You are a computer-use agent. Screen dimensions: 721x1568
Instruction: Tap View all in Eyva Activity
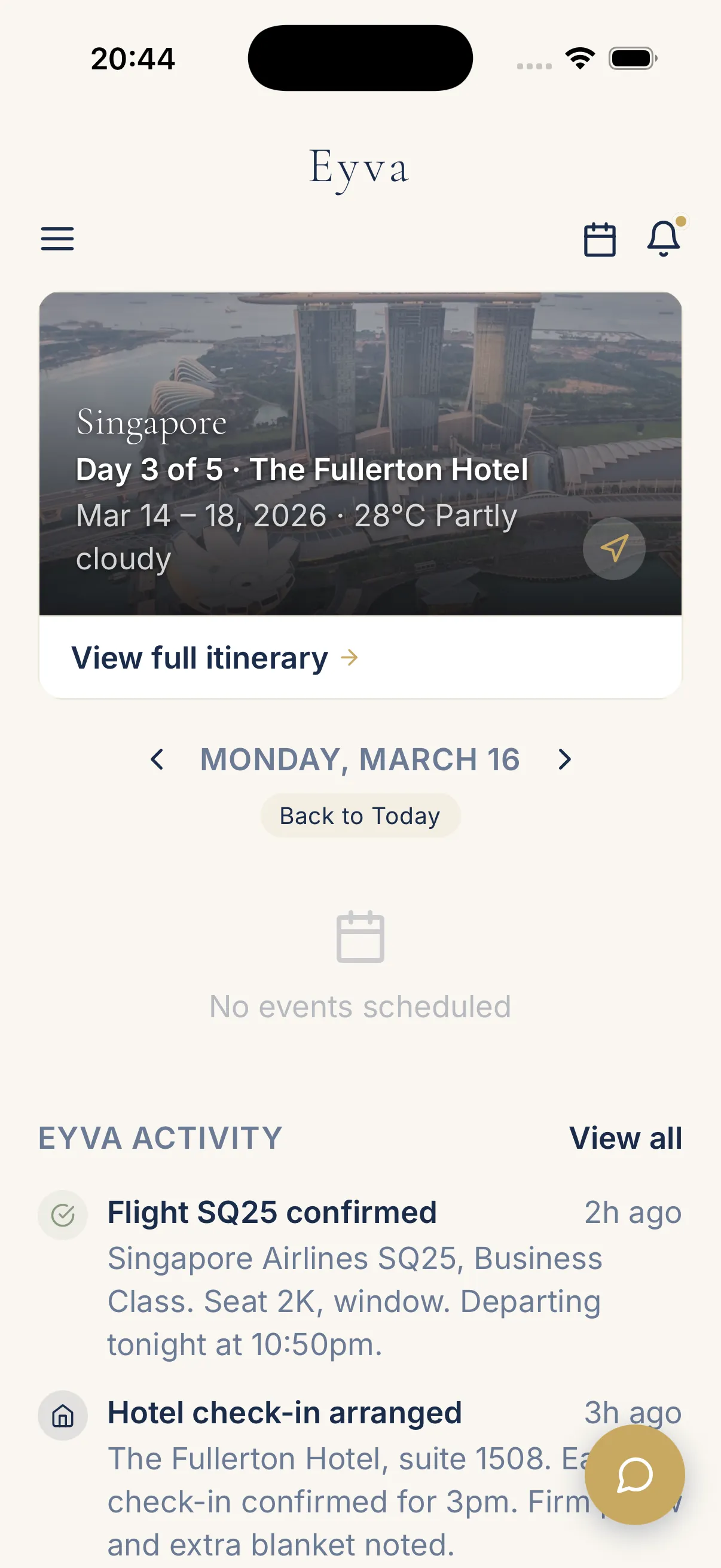[x=625, y=1137]
